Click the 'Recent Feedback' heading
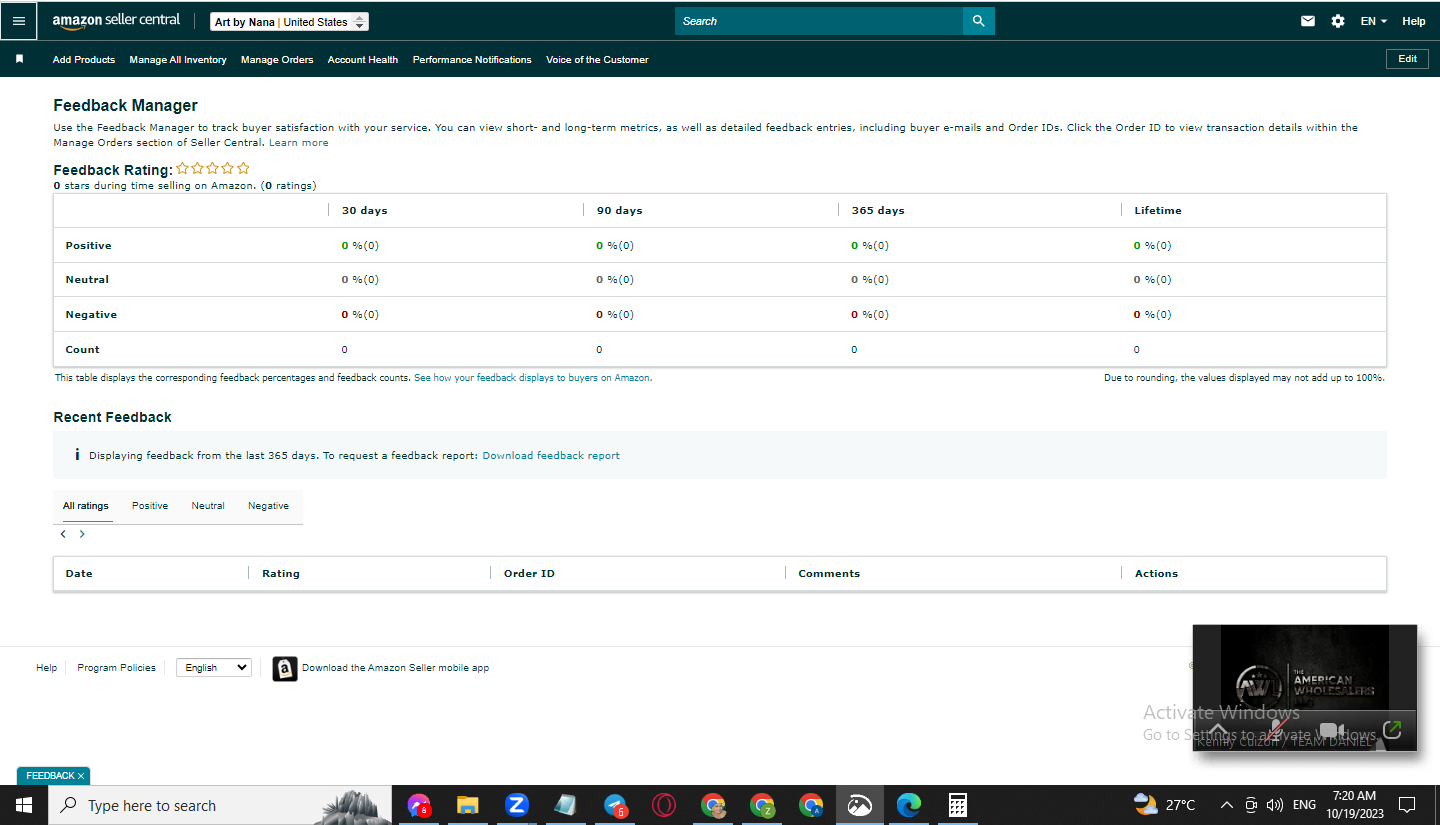Screen dimensions: 1440x825 pos(113,417)
